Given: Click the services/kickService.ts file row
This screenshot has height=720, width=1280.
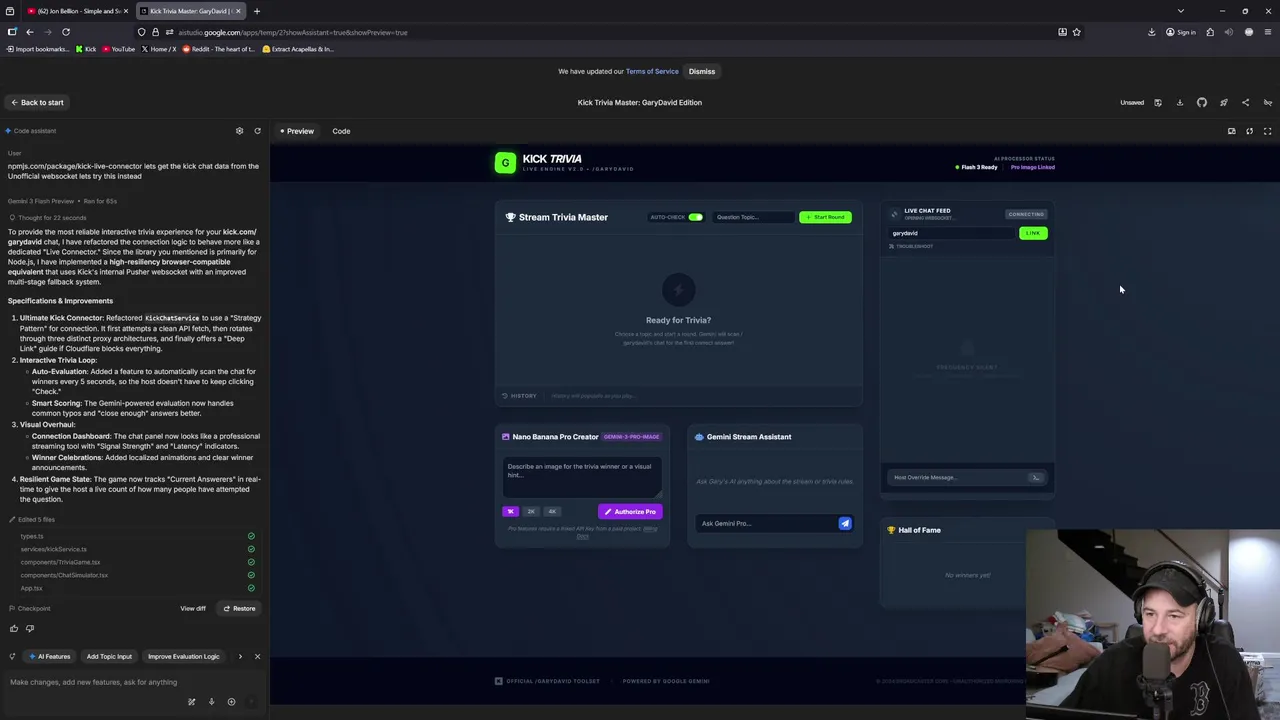Looking at the screenshot, I should point(135,549).
